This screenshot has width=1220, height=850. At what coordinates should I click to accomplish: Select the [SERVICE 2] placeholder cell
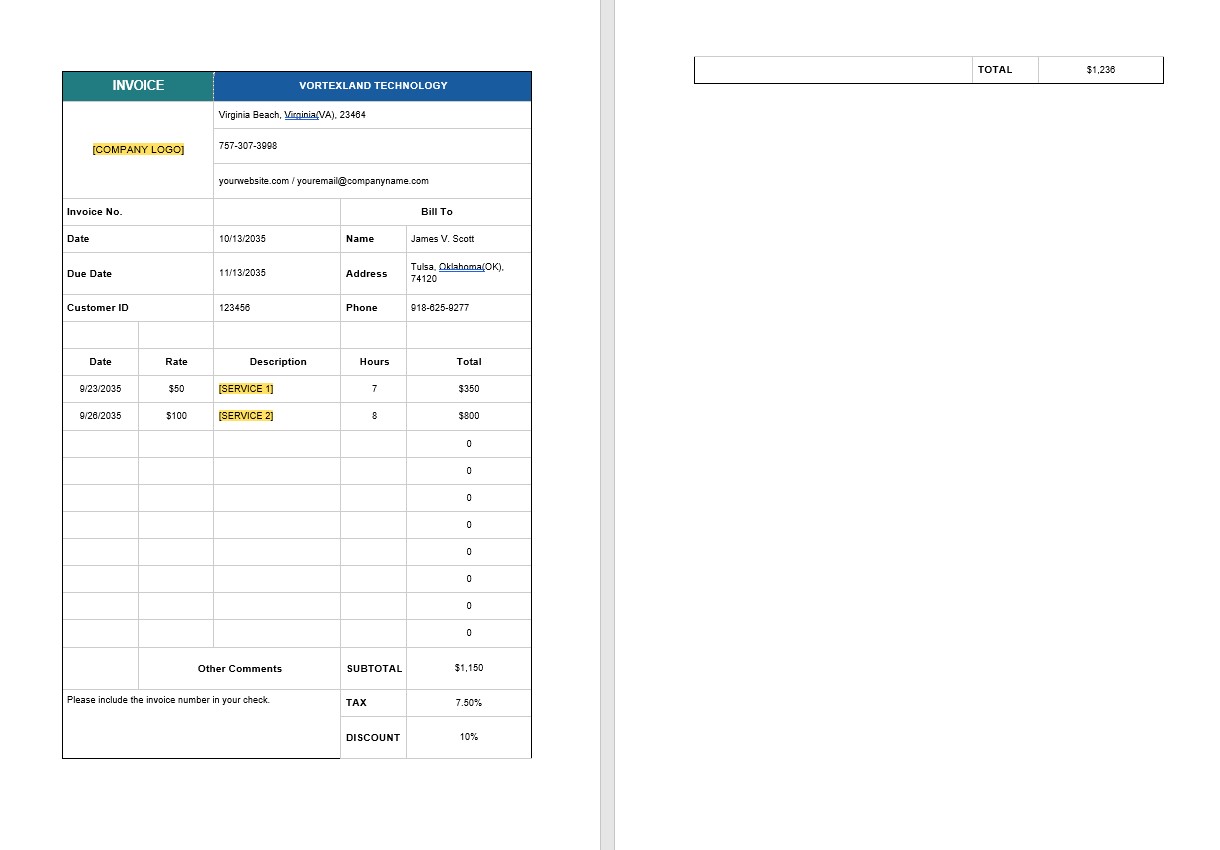click(245, 415)
